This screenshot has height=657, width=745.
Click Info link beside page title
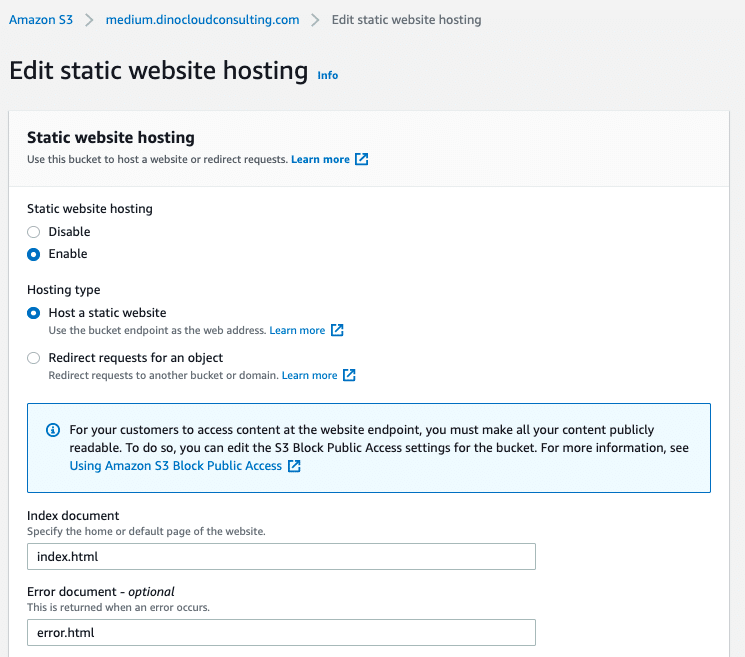(328, 75)
